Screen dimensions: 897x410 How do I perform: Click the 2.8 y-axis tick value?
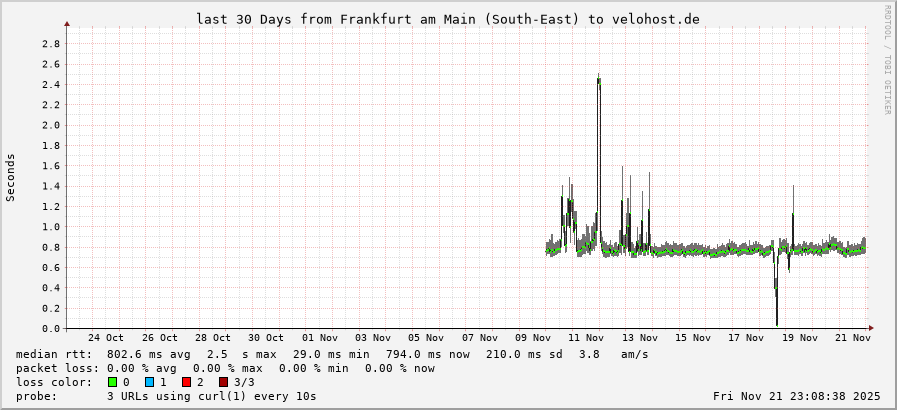coord(51,44)
